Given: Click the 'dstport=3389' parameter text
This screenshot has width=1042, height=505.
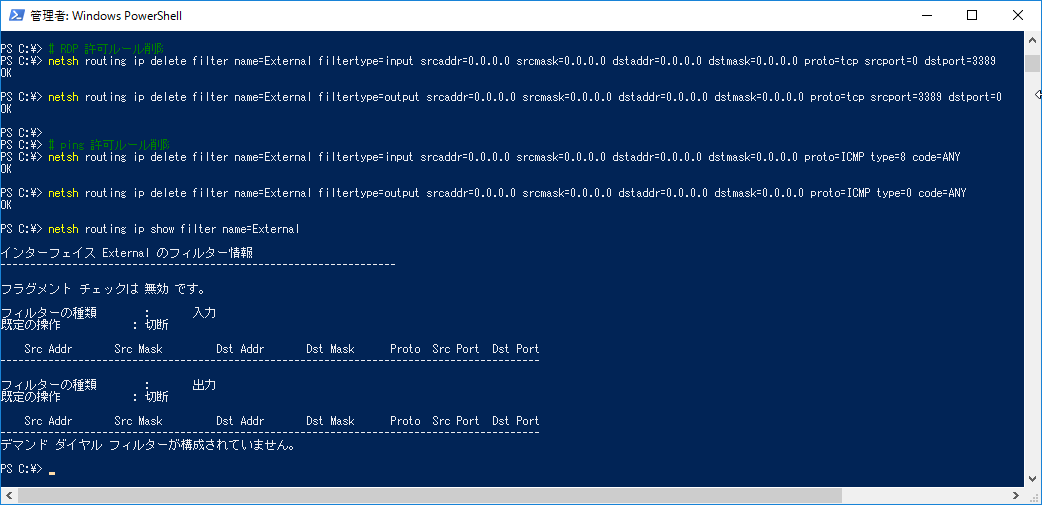Looking at the screenshot, I should (960, 61).
